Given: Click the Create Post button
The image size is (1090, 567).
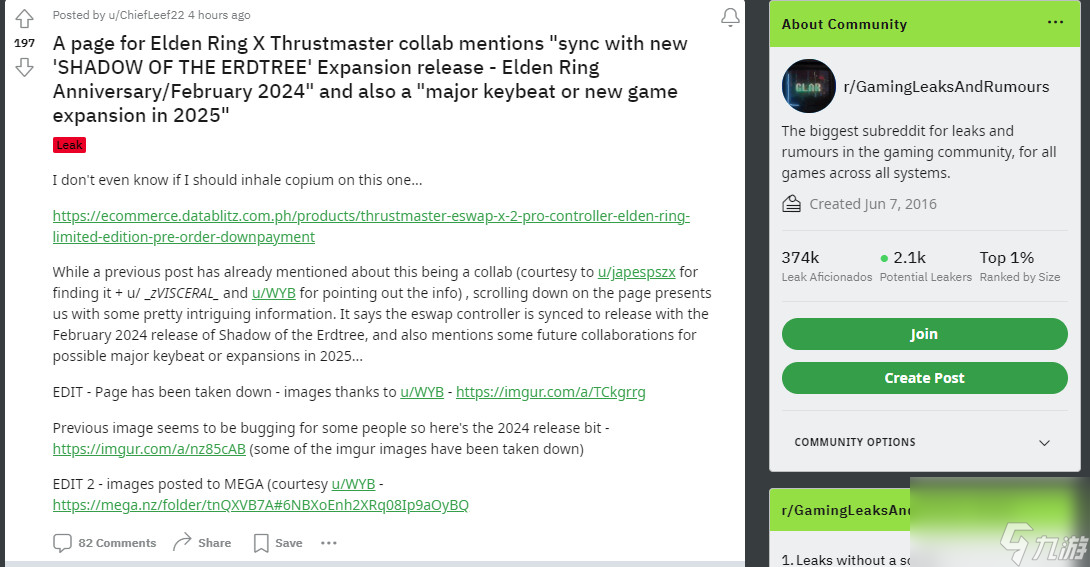Looking at the screenshot, I should click(x=925, y=378).
